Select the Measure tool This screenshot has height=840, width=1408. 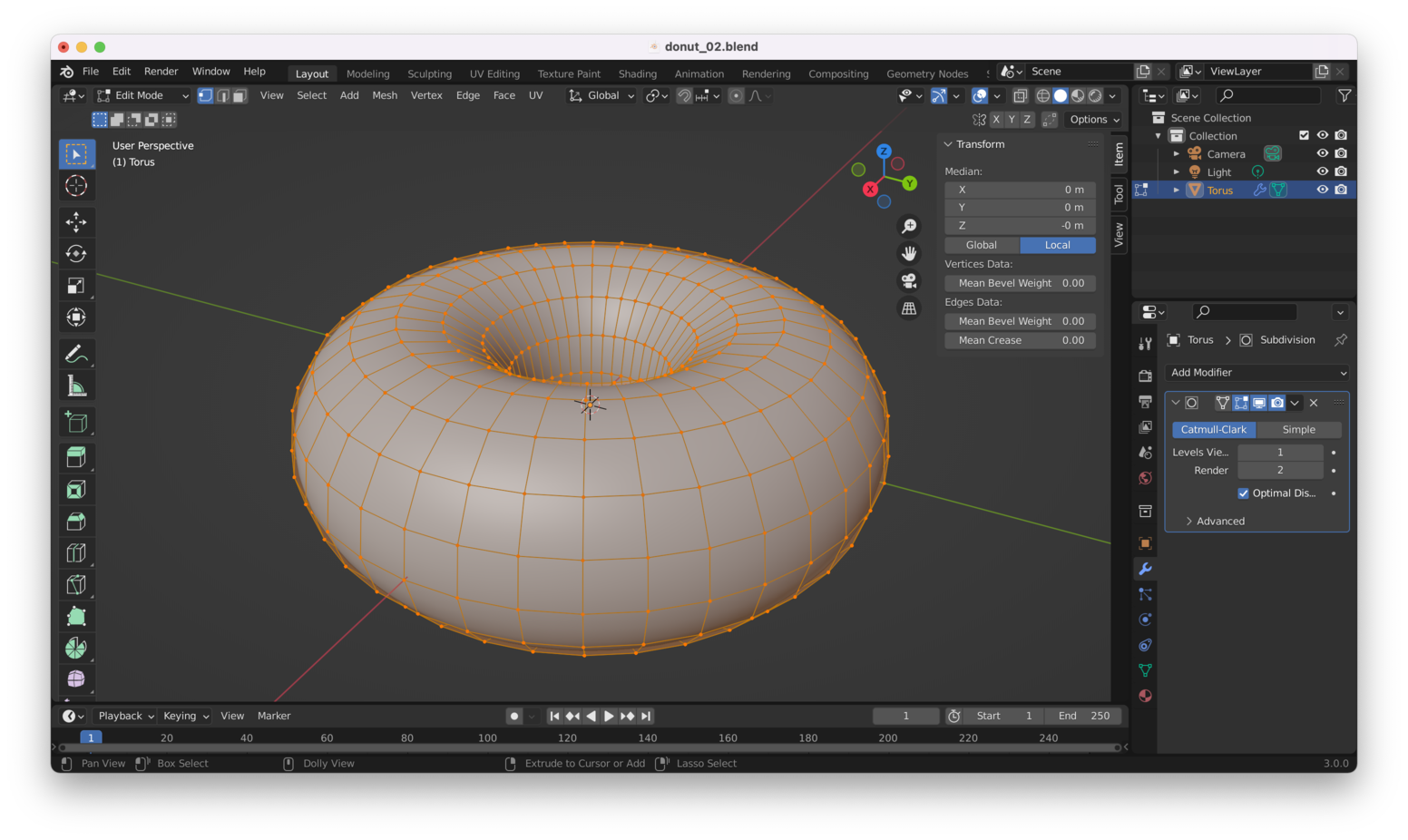click(76, 386)
